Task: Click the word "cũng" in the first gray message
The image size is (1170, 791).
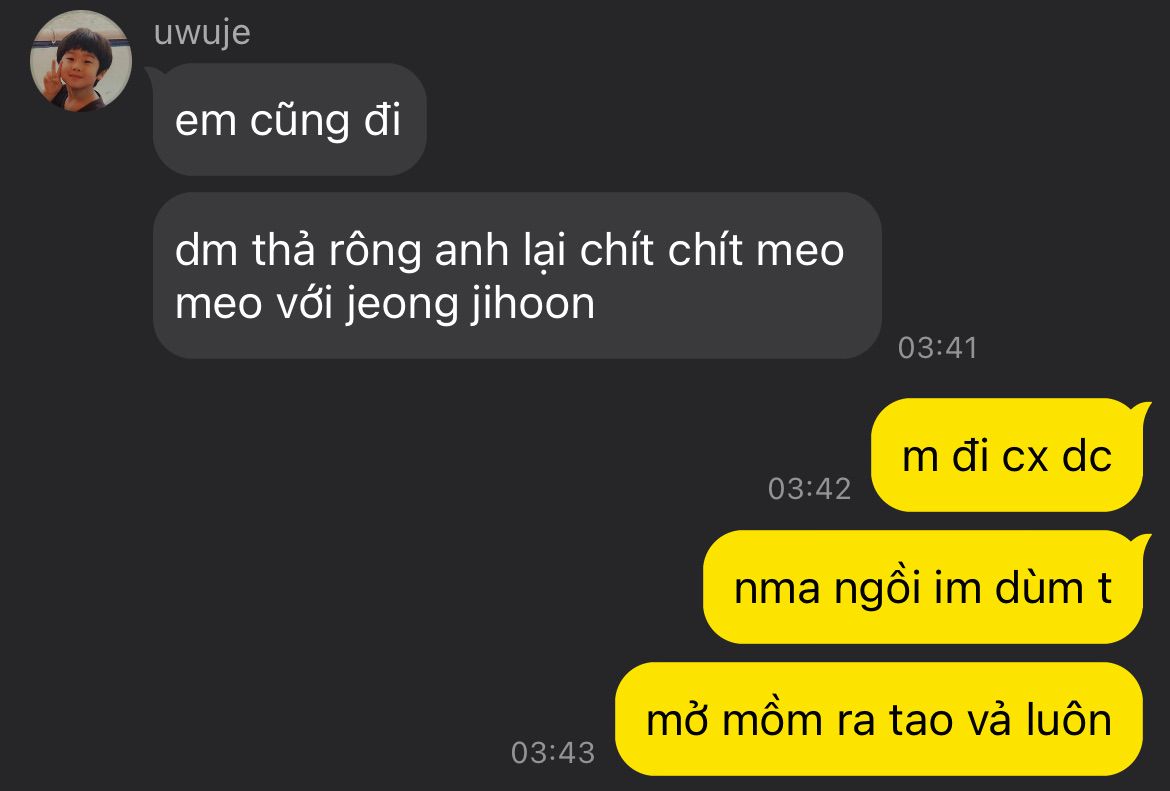Action: pos(299,120)
